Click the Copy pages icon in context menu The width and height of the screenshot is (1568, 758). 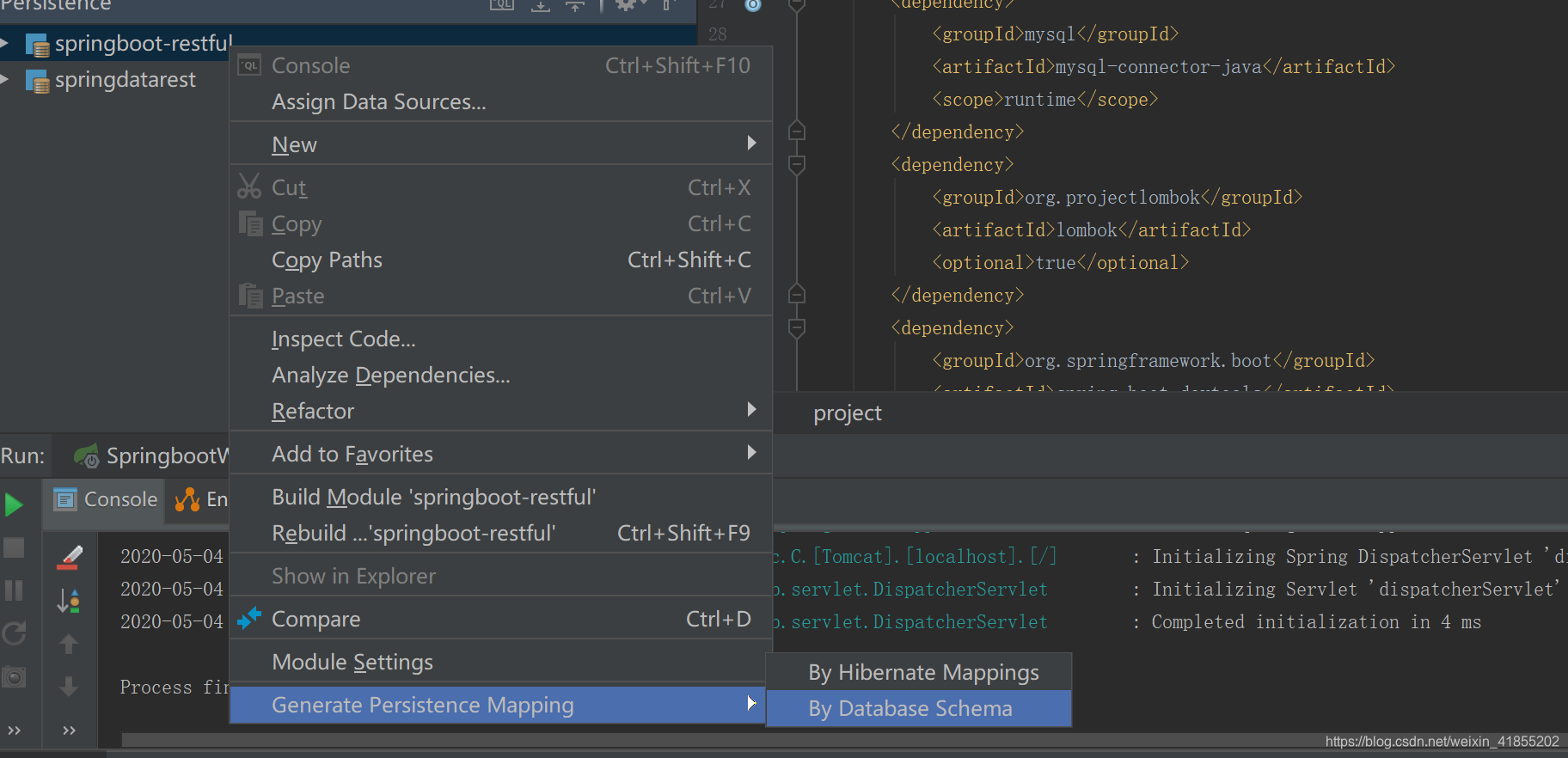pos(250,223)
